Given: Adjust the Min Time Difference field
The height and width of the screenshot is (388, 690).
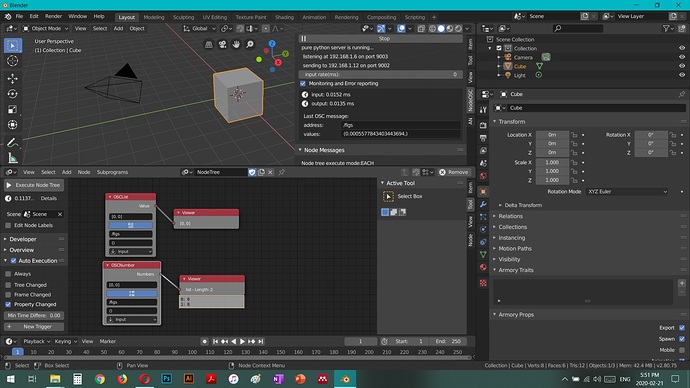Looking at the screenshot, I should (34, 315).
